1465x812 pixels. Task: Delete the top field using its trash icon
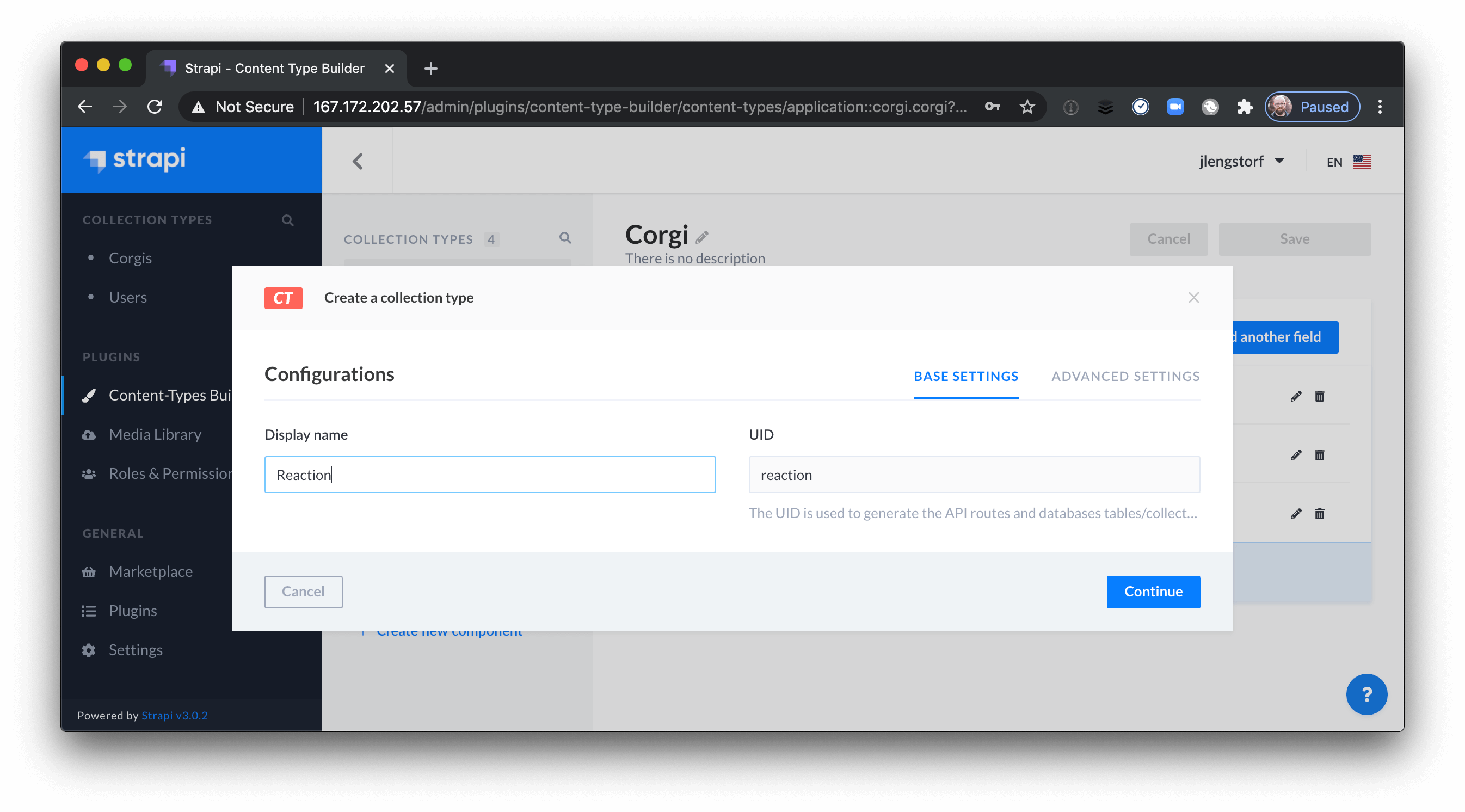point(1320,396)
